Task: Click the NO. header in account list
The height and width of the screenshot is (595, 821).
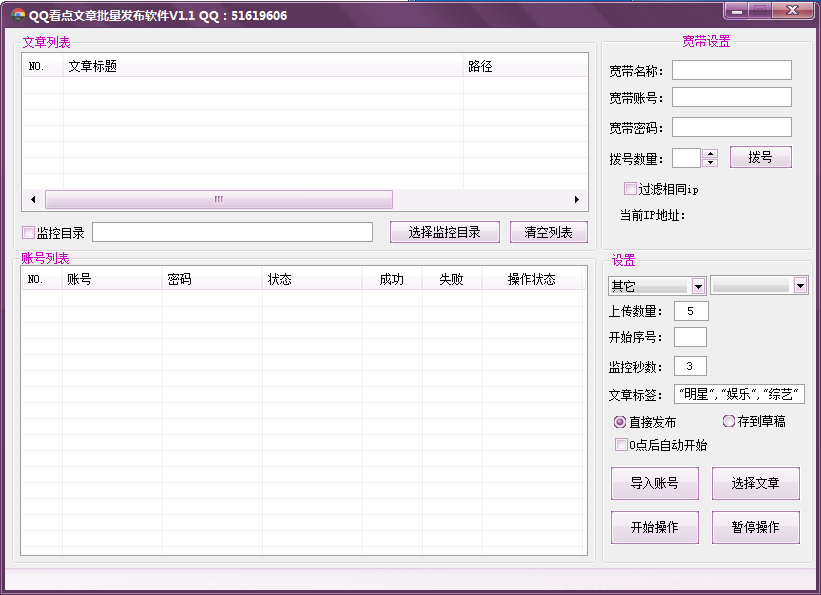Action: [42, 279]
